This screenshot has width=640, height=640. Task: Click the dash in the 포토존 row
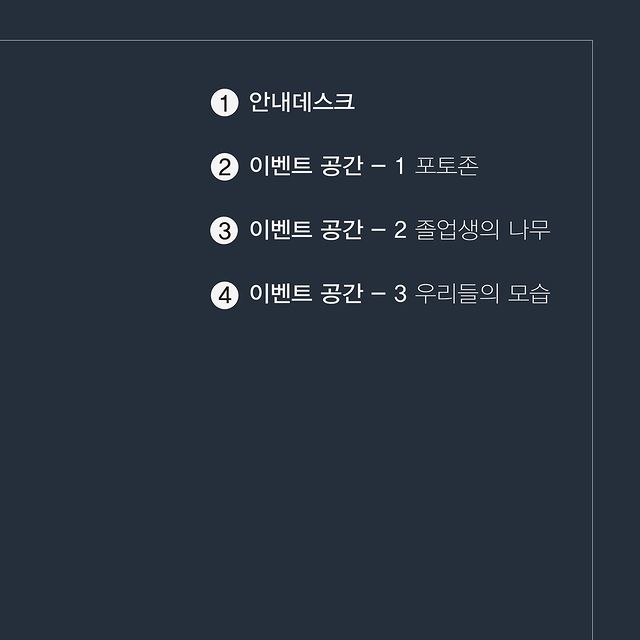378,167
